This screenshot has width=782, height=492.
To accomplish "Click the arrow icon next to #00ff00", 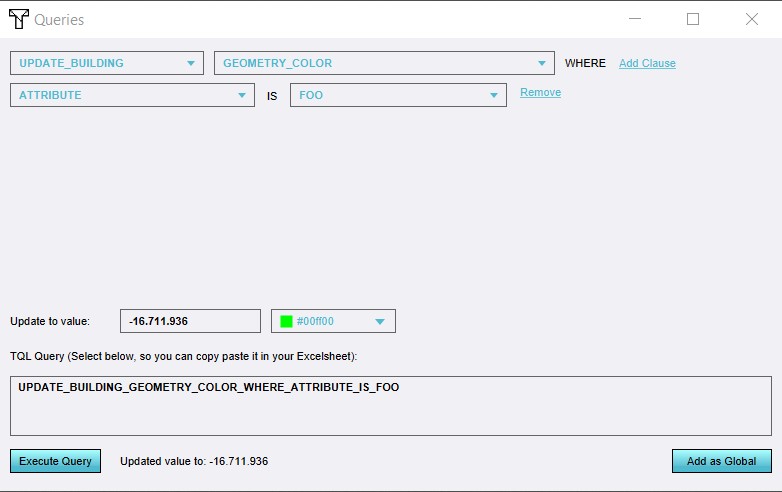I will (x=380, y=322).
